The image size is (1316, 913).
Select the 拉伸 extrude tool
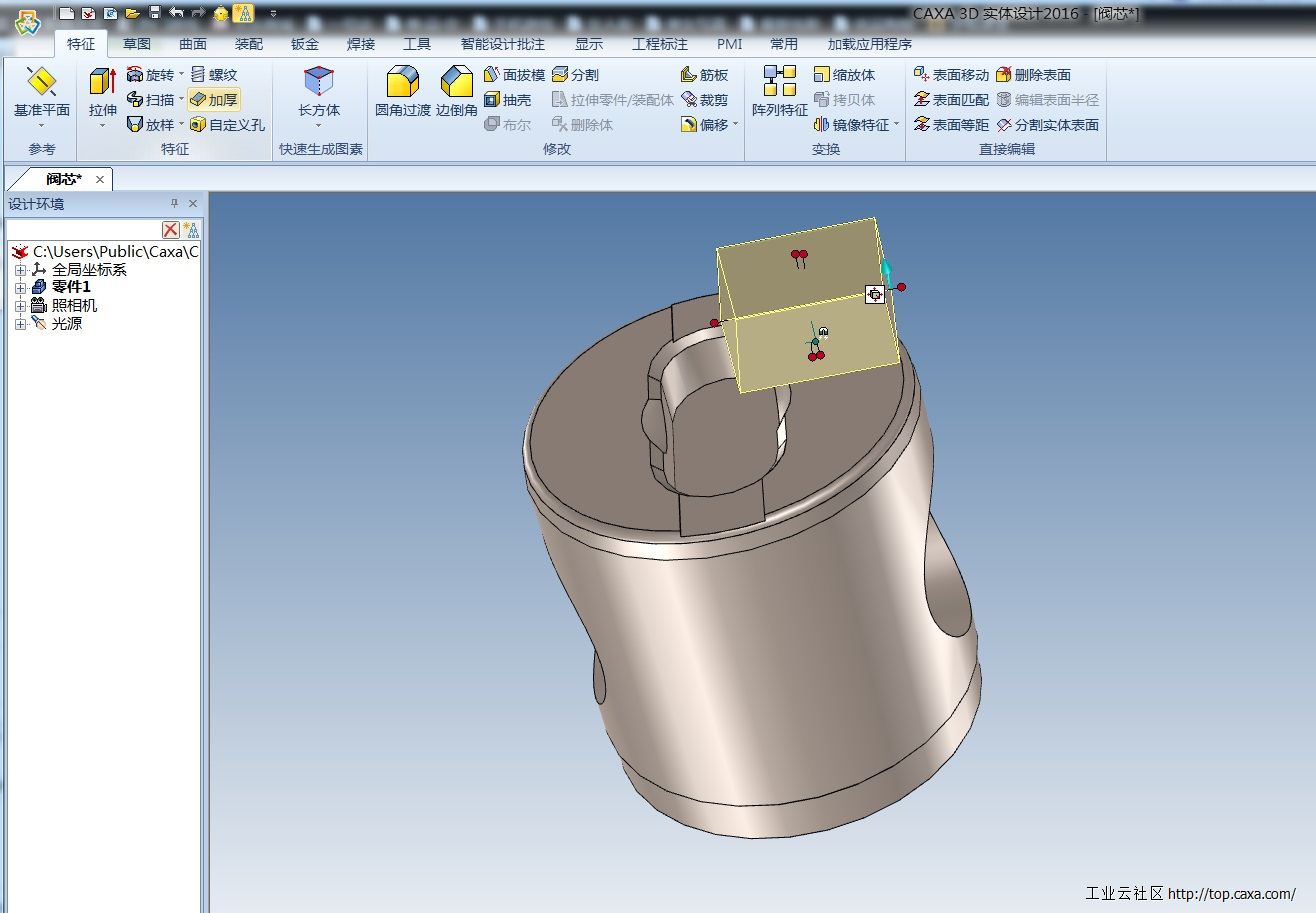pyautogui.click(x=103, y=91)
